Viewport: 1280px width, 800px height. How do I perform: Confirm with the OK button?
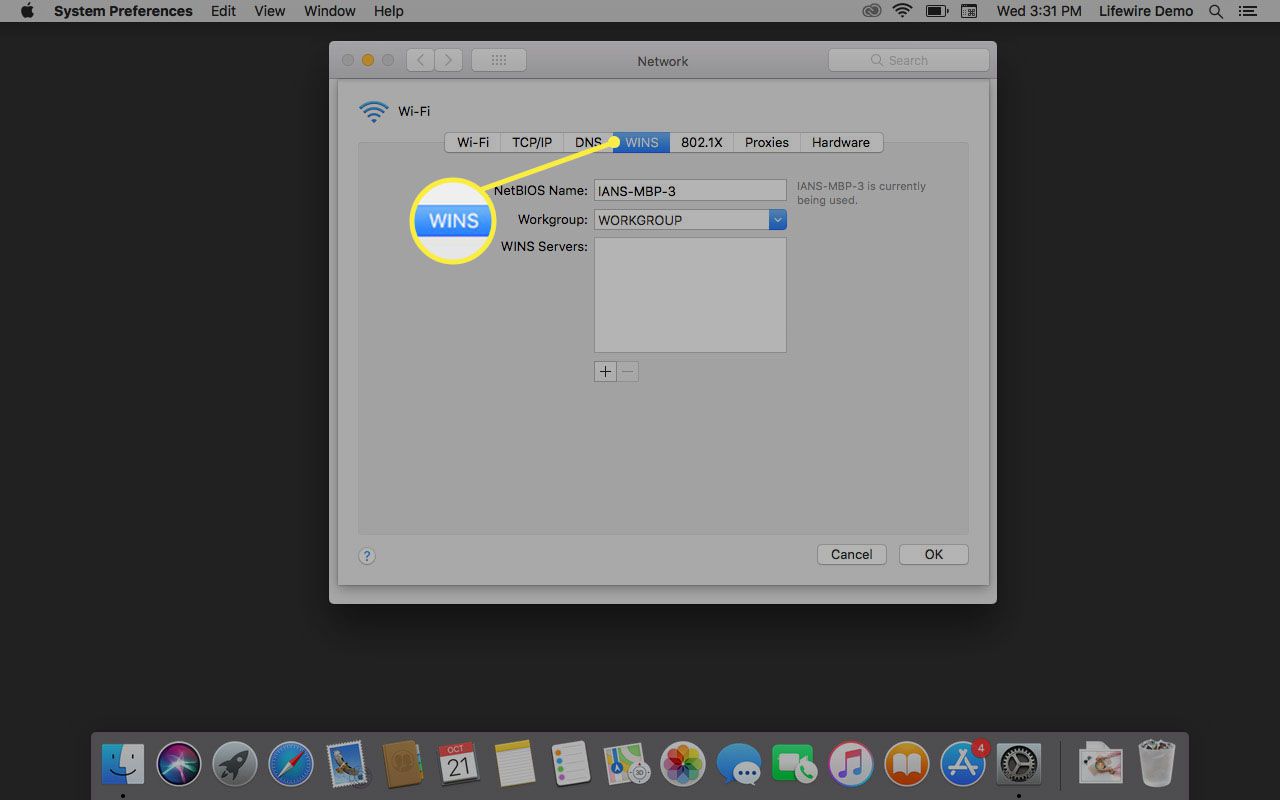[934, 554]
